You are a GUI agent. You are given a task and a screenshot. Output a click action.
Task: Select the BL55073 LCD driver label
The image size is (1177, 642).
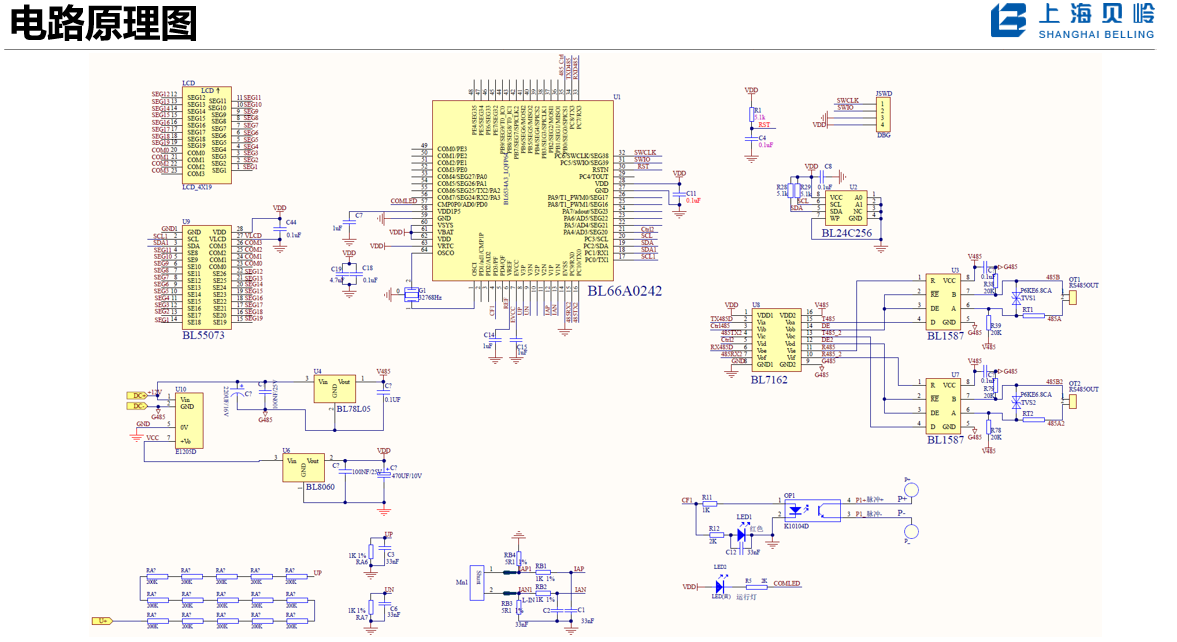[x=203, y=335]
